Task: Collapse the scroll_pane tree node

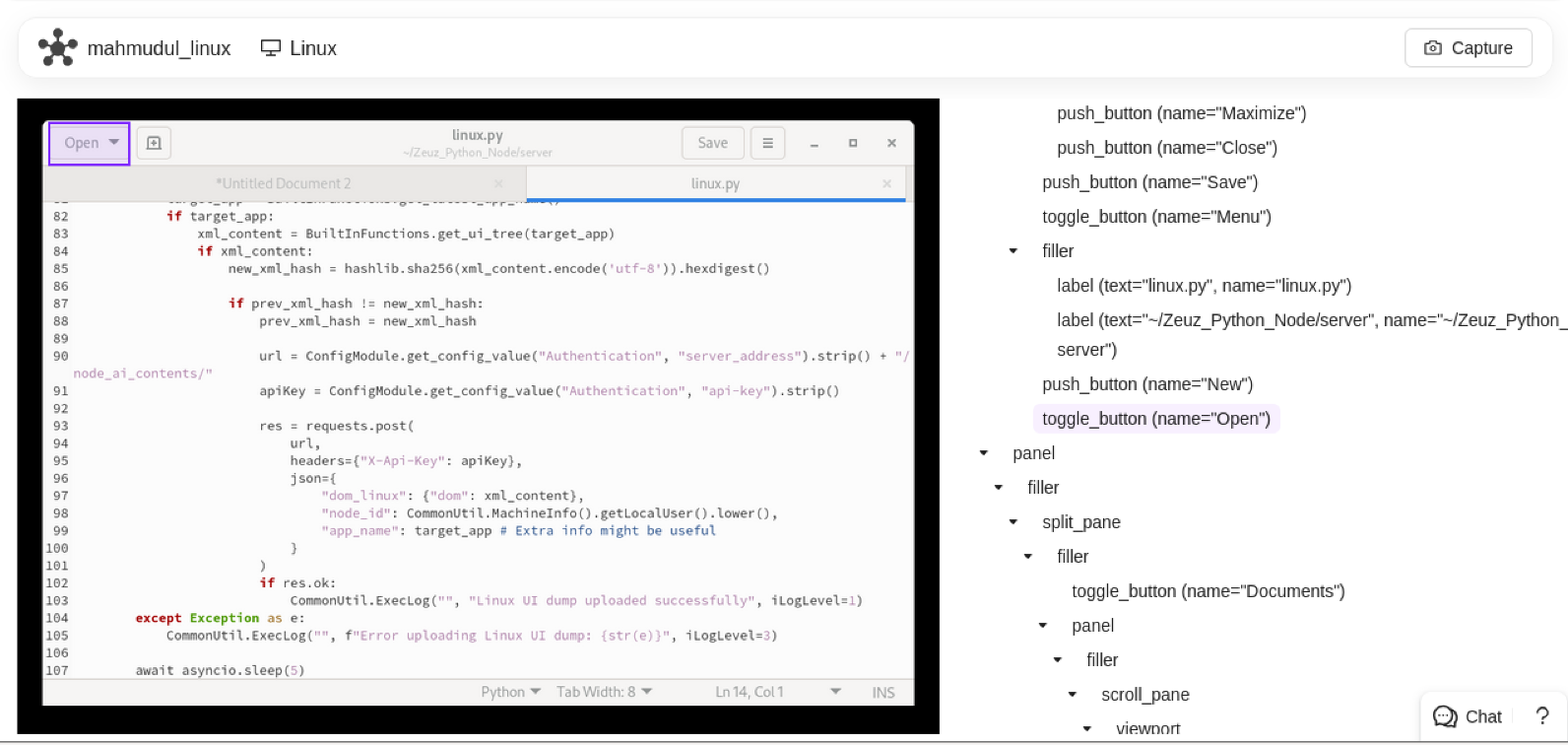Action: [x=1073, y=695]
